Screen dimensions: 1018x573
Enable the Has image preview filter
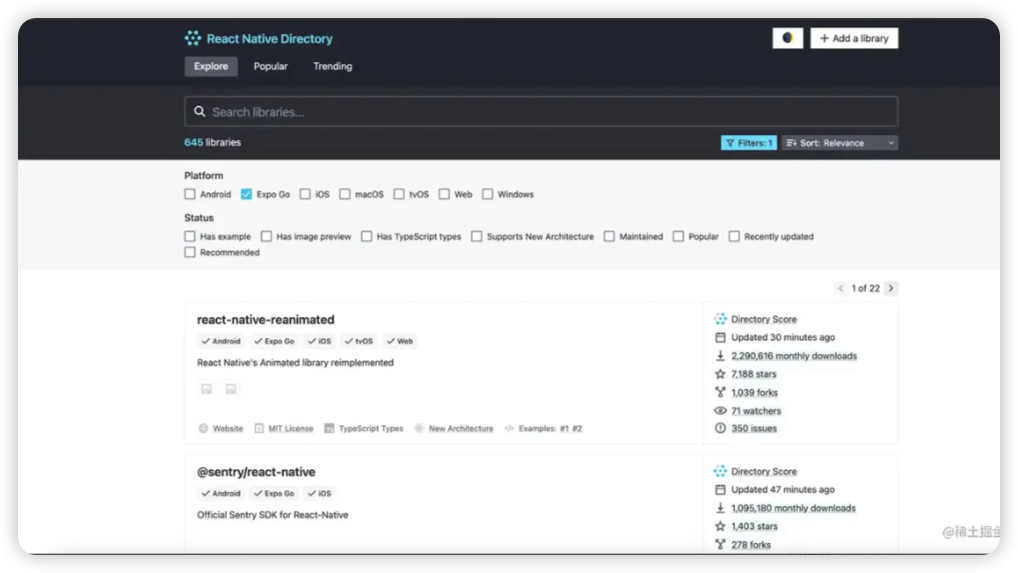(x=266, y=236)
